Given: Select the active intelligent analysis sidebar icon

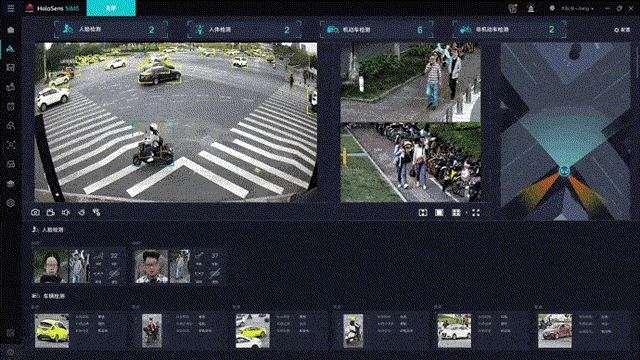Looking at the screenshot, I should click(11, 49).
